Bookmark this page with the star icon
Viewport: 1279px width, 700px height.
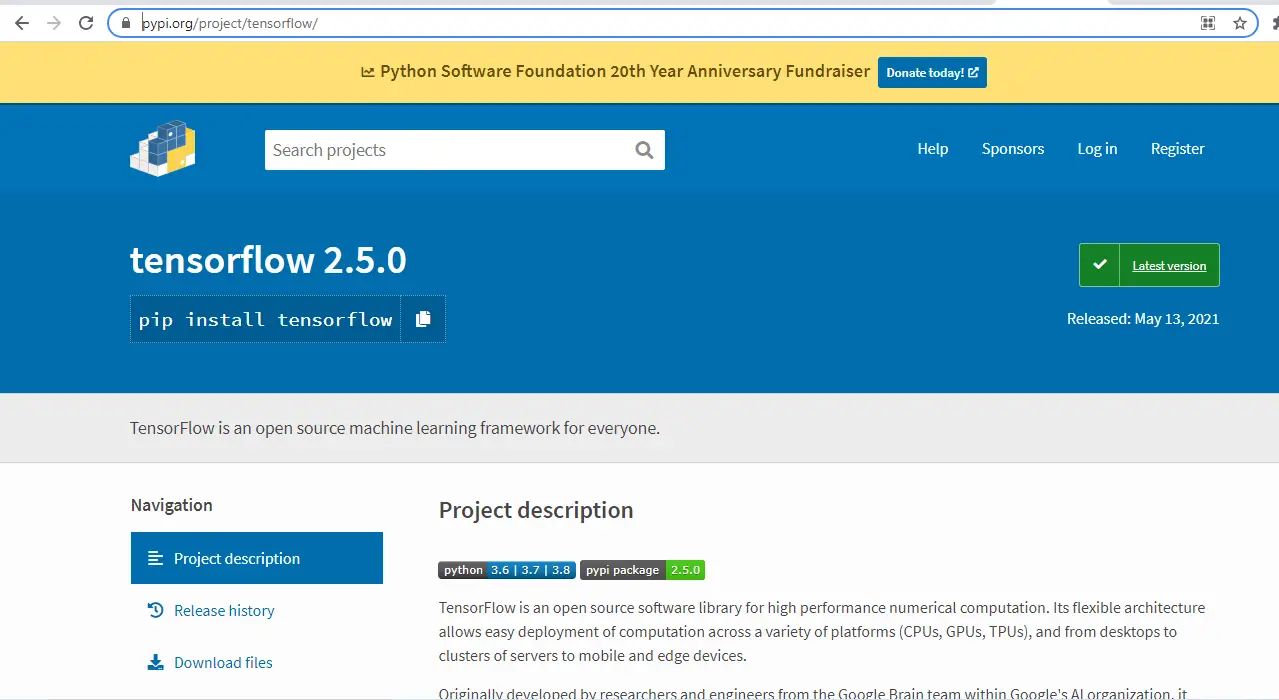[1240, 23]
